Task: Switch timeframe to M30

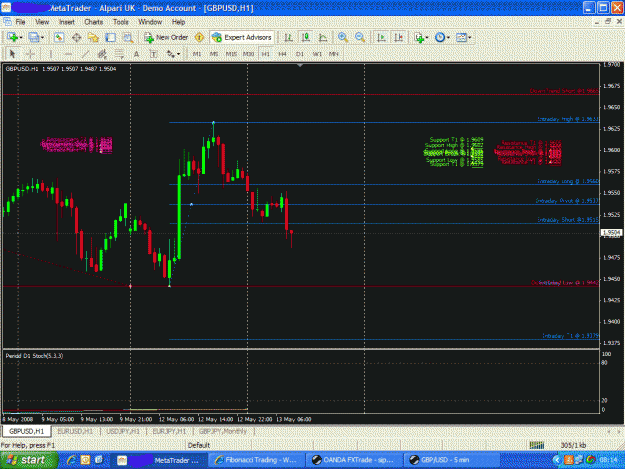Action: pyautogui.click(x=248, y=54)
